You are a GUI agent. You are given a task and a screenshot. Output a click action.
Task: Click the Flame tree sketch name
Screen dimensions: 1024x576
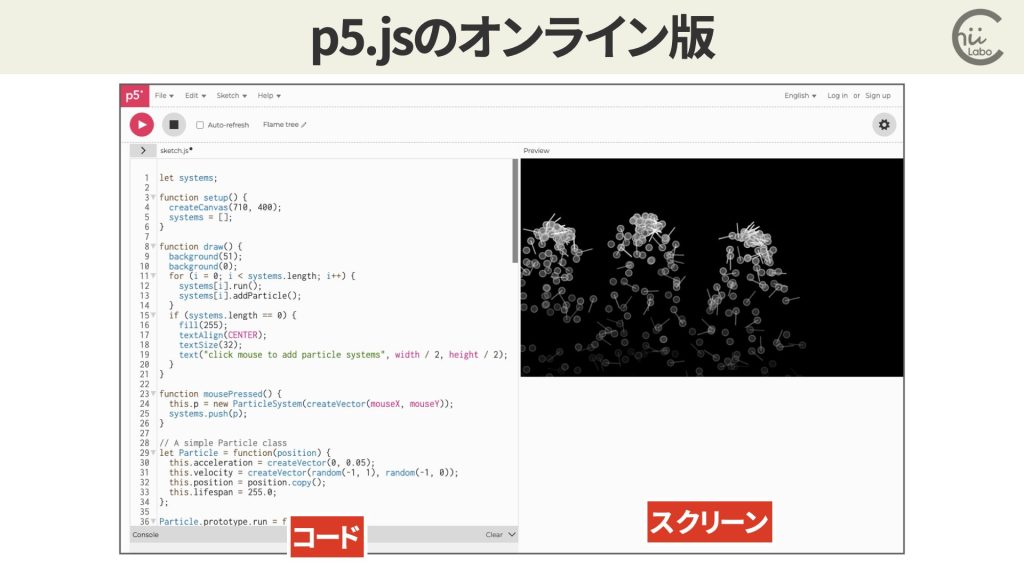pos(281,125)
